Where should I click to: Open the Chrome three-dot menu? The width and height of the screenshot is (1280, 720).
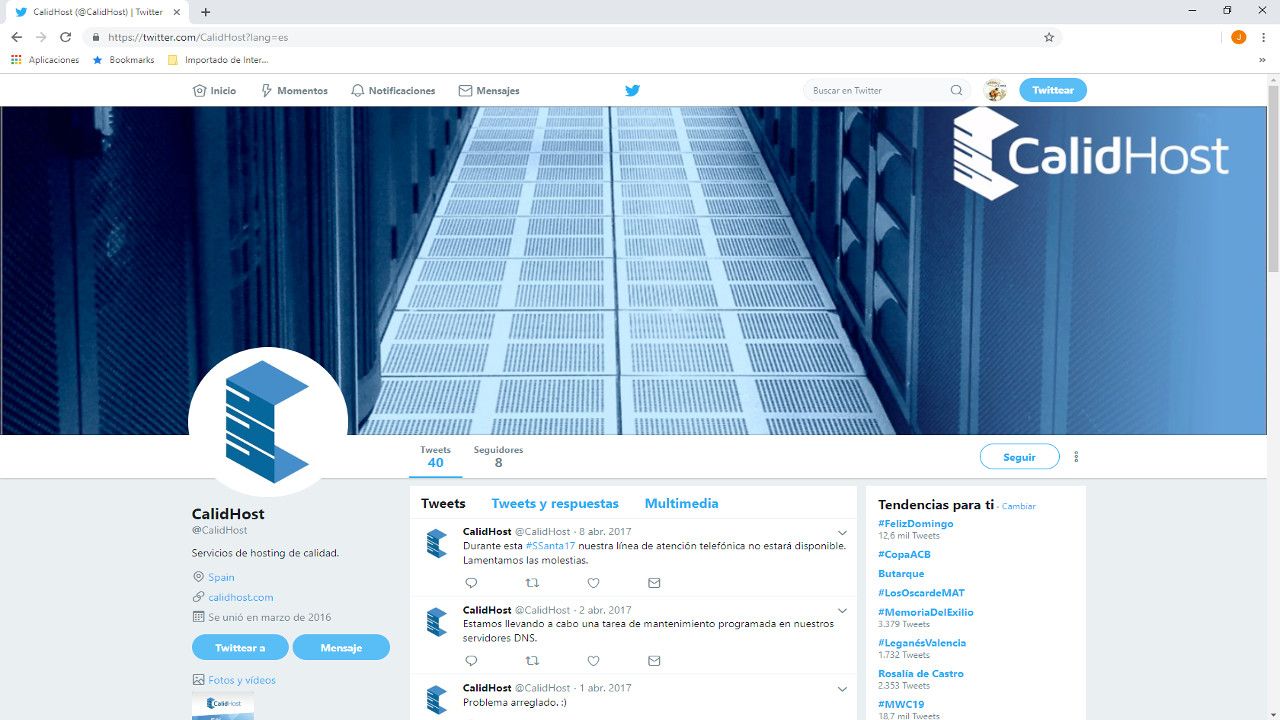click(x=1263, y=37)
